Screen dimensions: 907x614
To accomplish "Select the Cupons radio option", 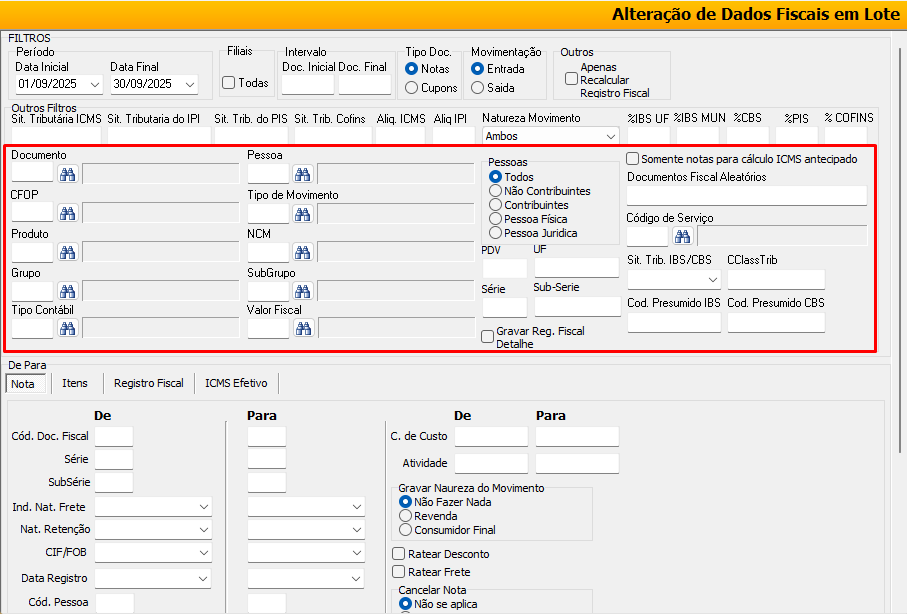I will coord(412,88).
